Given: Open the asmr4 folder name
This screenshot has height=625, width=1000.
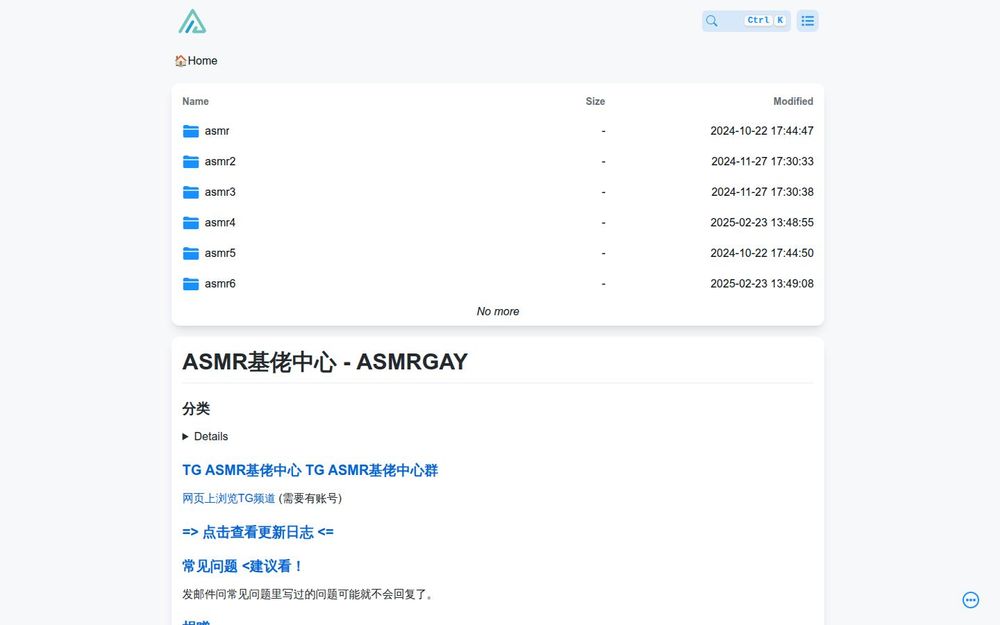Looking at the screenshot, I should 220,223.
